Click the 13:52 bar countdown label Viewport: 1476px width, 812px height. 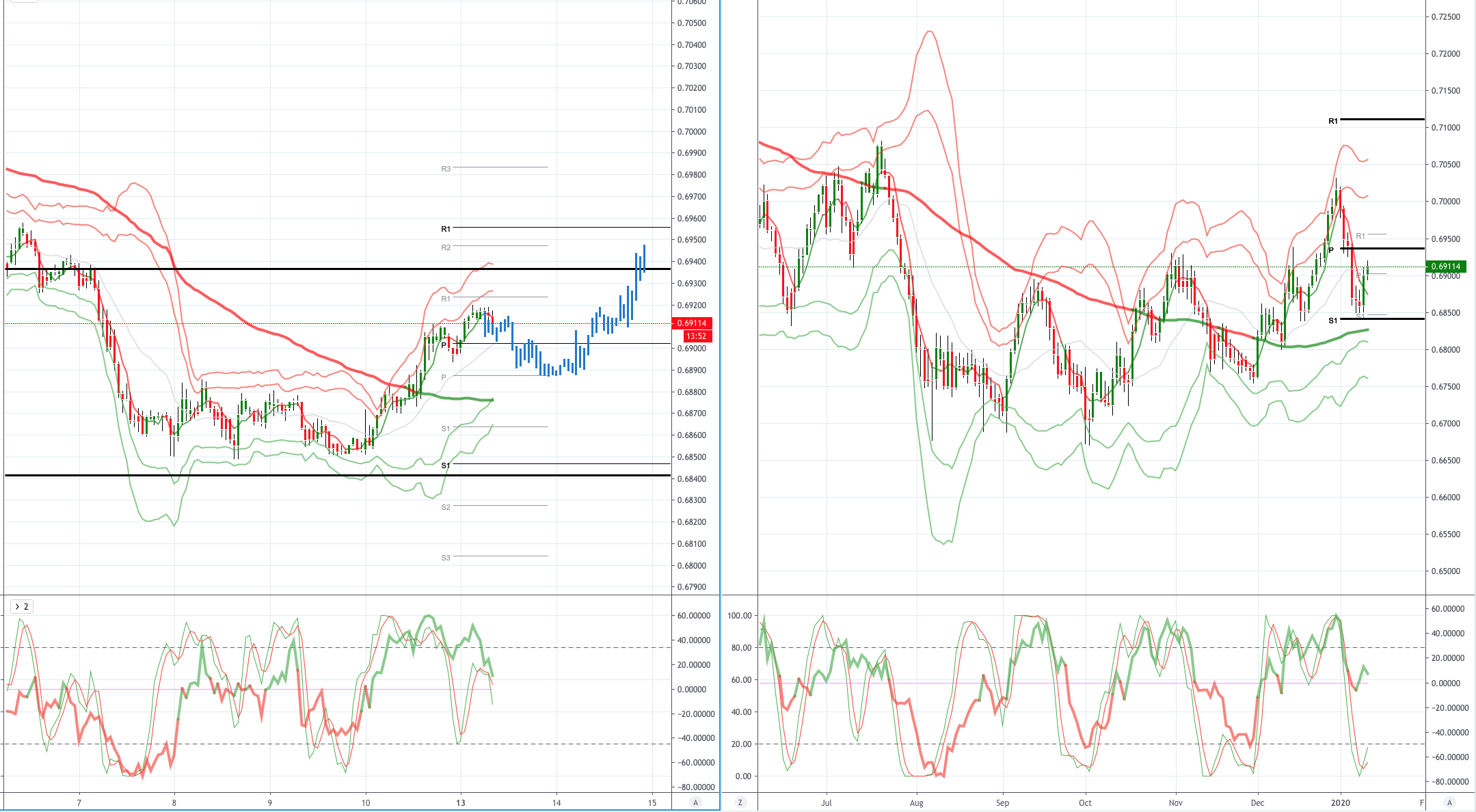pos(697,336)
